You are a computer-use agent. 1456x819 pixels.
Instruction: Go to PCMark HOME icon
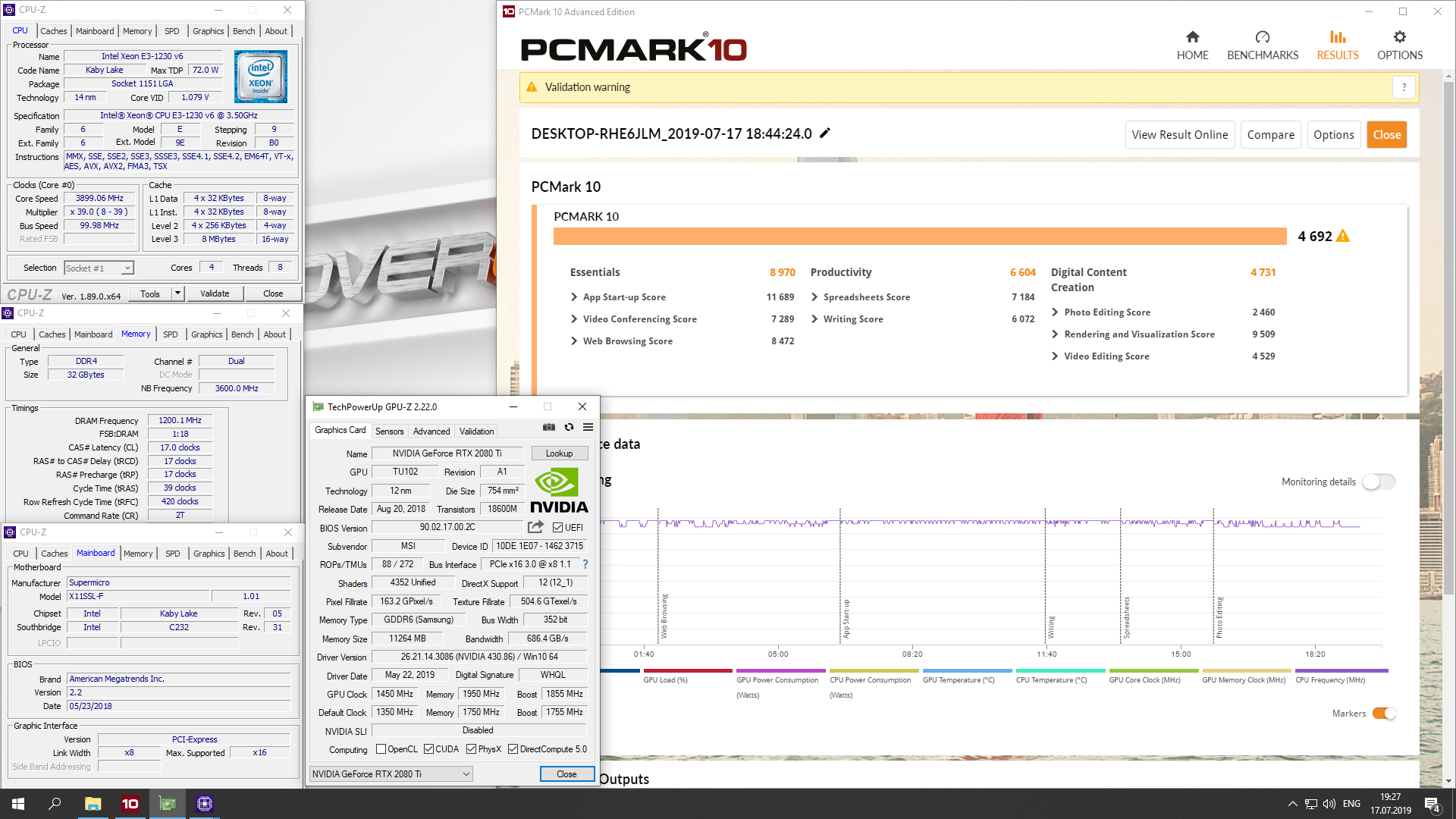1192,37
